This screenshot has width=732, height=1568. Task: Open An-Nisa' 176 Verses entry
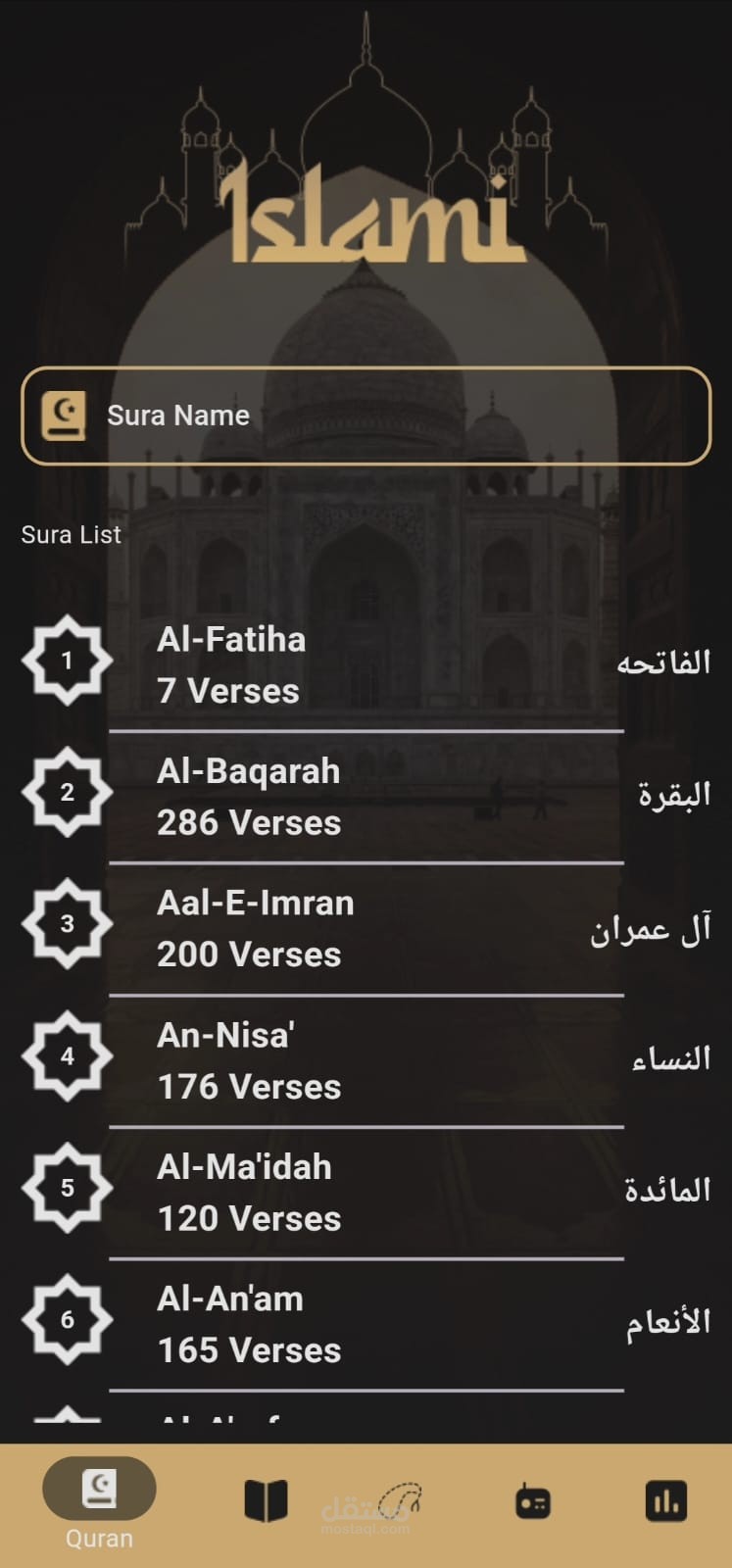[x=249, y=1061]
